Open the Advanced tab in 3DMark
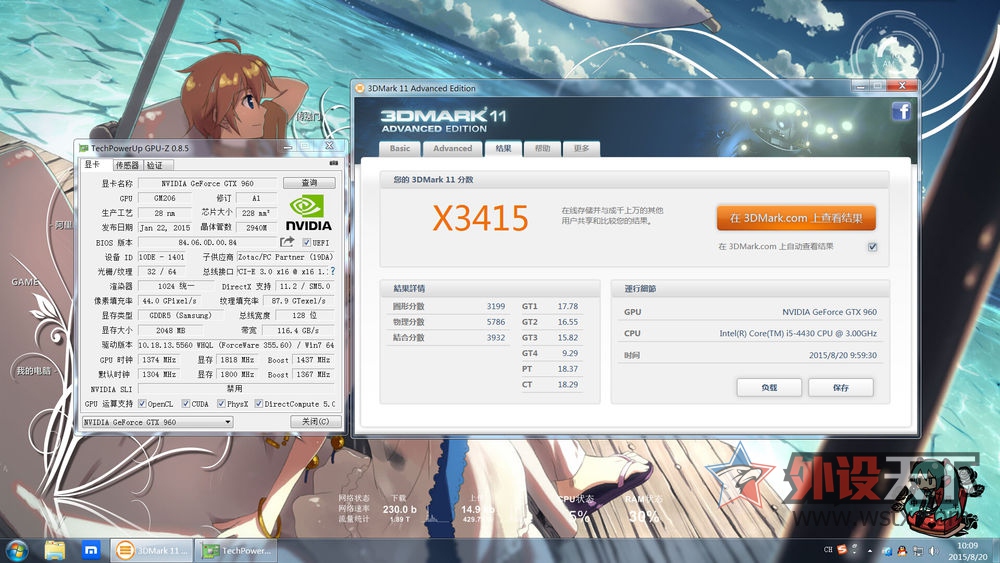The width and height of the screenshot is (1000, 563). tap(452, 149)
